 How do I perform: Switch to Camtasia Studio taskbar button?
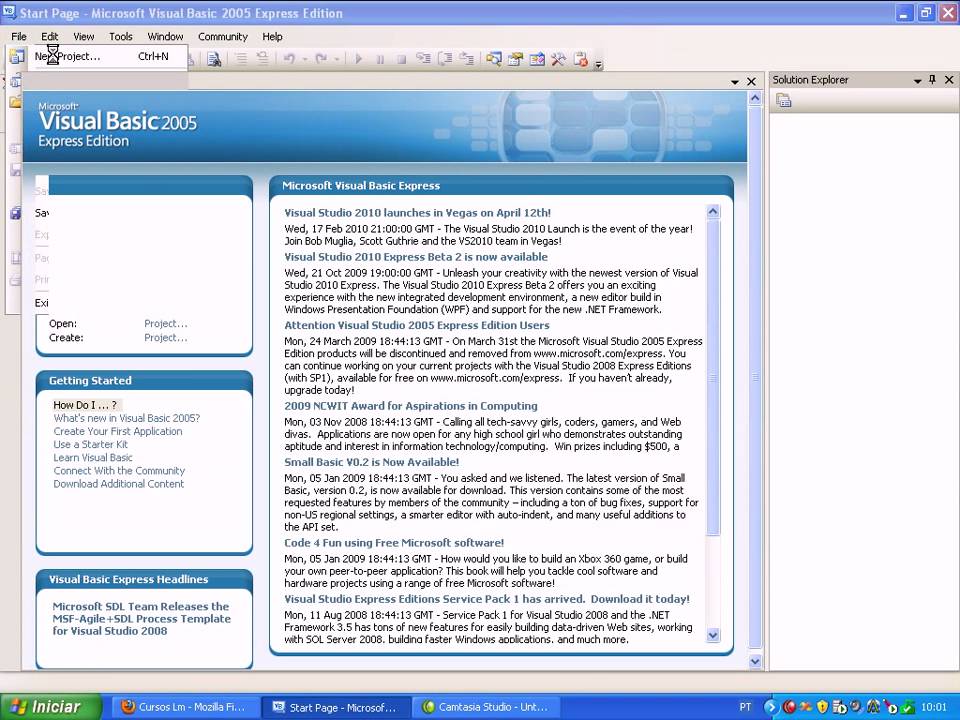pos(486,707)
